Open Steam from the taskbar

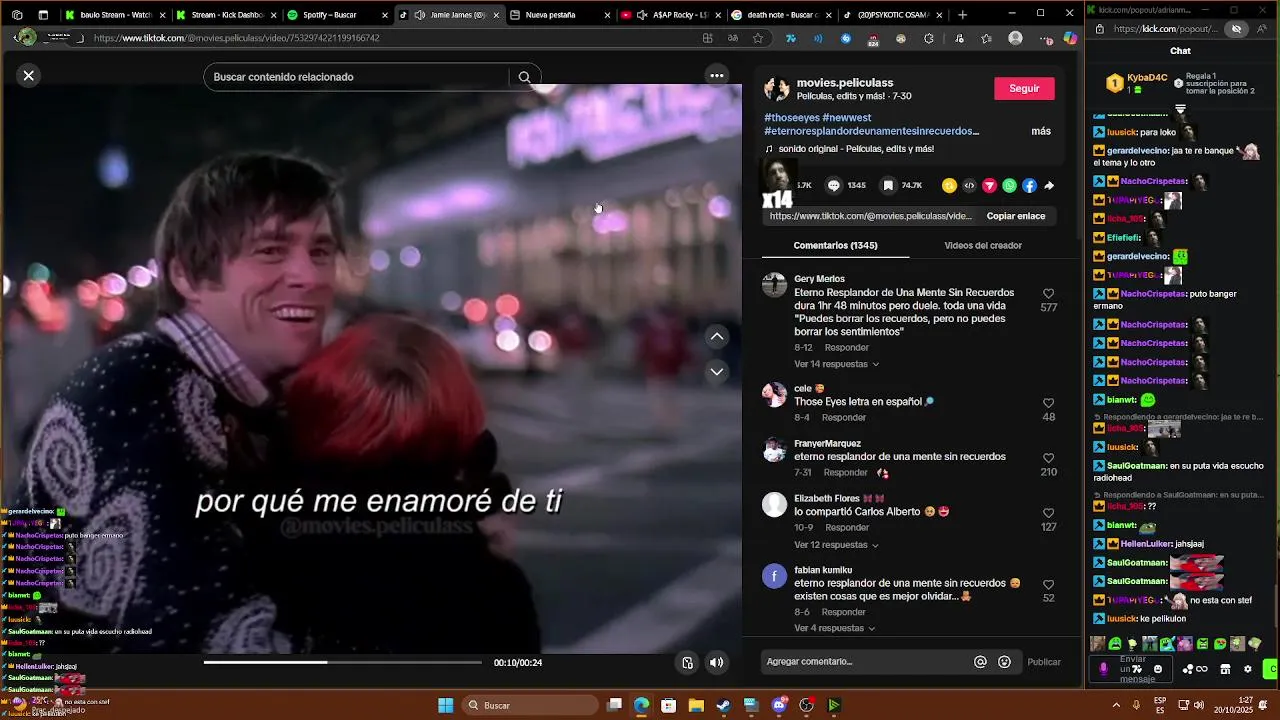pos(722,705)
